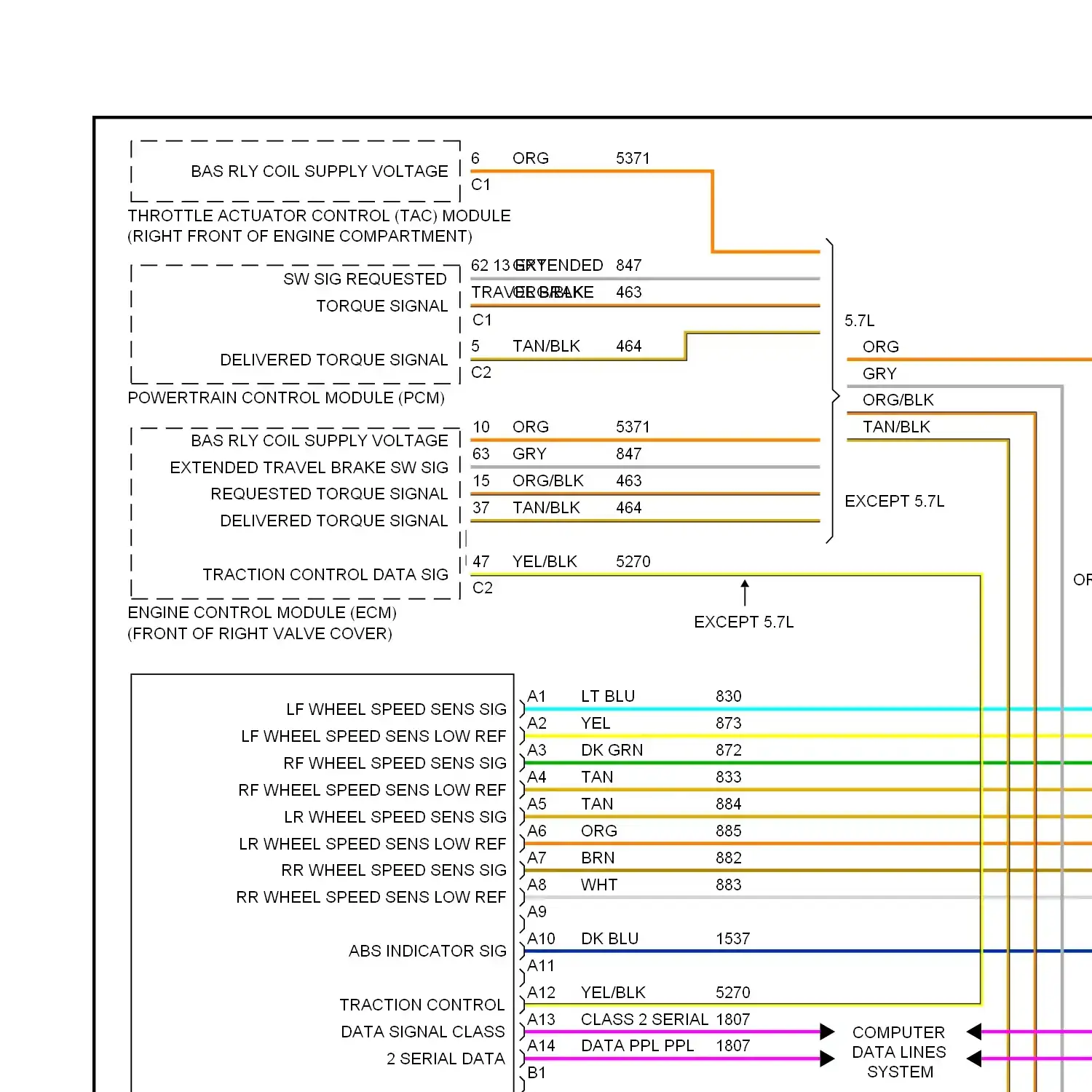Click the TAN/BLK label in the 5.7L group

[x=896, y=427]
